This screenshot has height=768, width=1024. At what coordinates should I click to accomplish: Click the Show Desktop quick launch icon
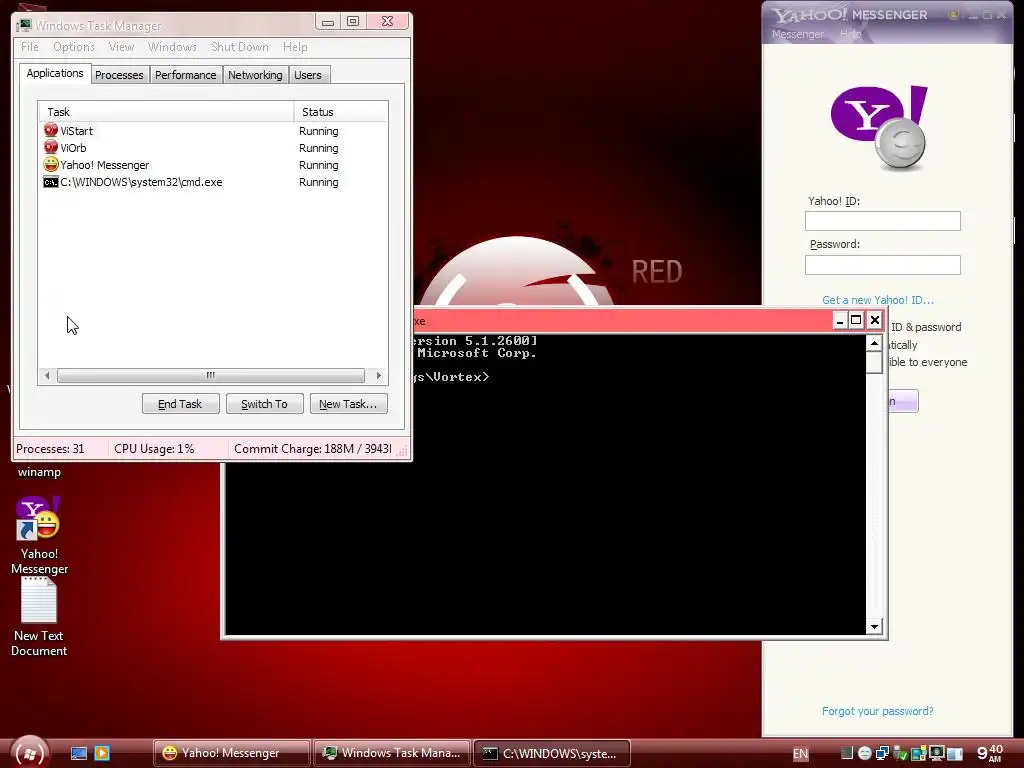coord(78,753)
